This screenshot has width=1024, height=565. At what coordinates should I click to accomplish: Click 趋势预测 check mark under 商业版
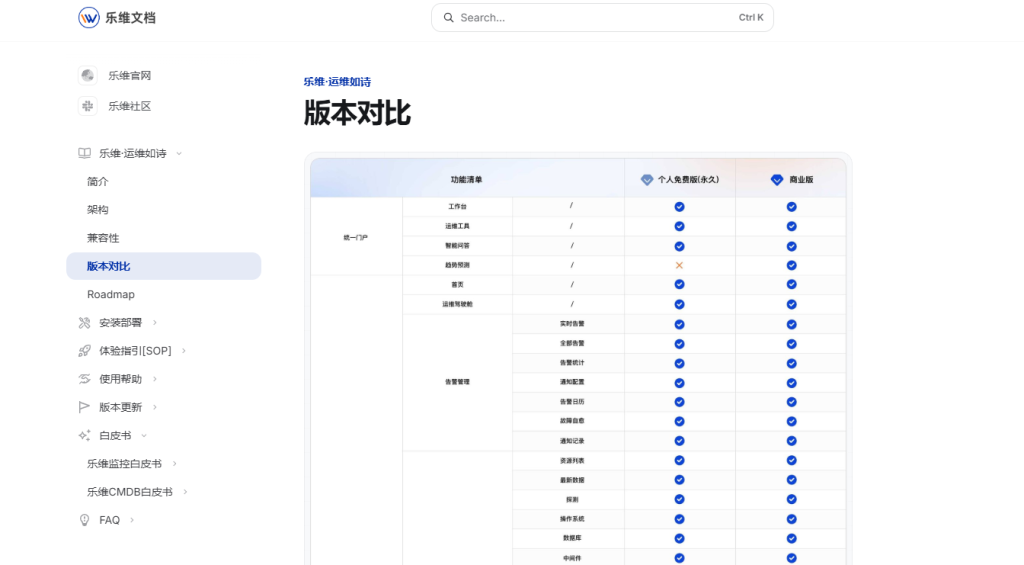click(x=792, y=265)
